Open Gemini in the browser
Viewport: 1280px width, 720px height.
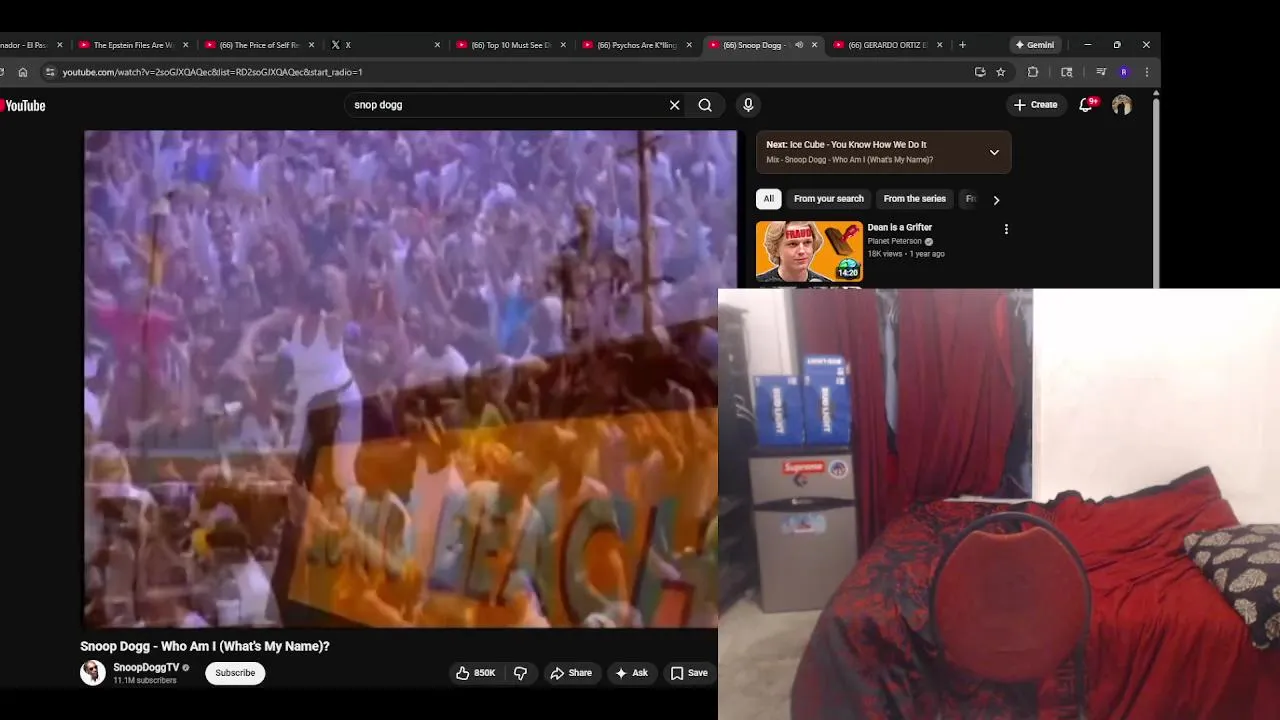[x=1034, y=45]
